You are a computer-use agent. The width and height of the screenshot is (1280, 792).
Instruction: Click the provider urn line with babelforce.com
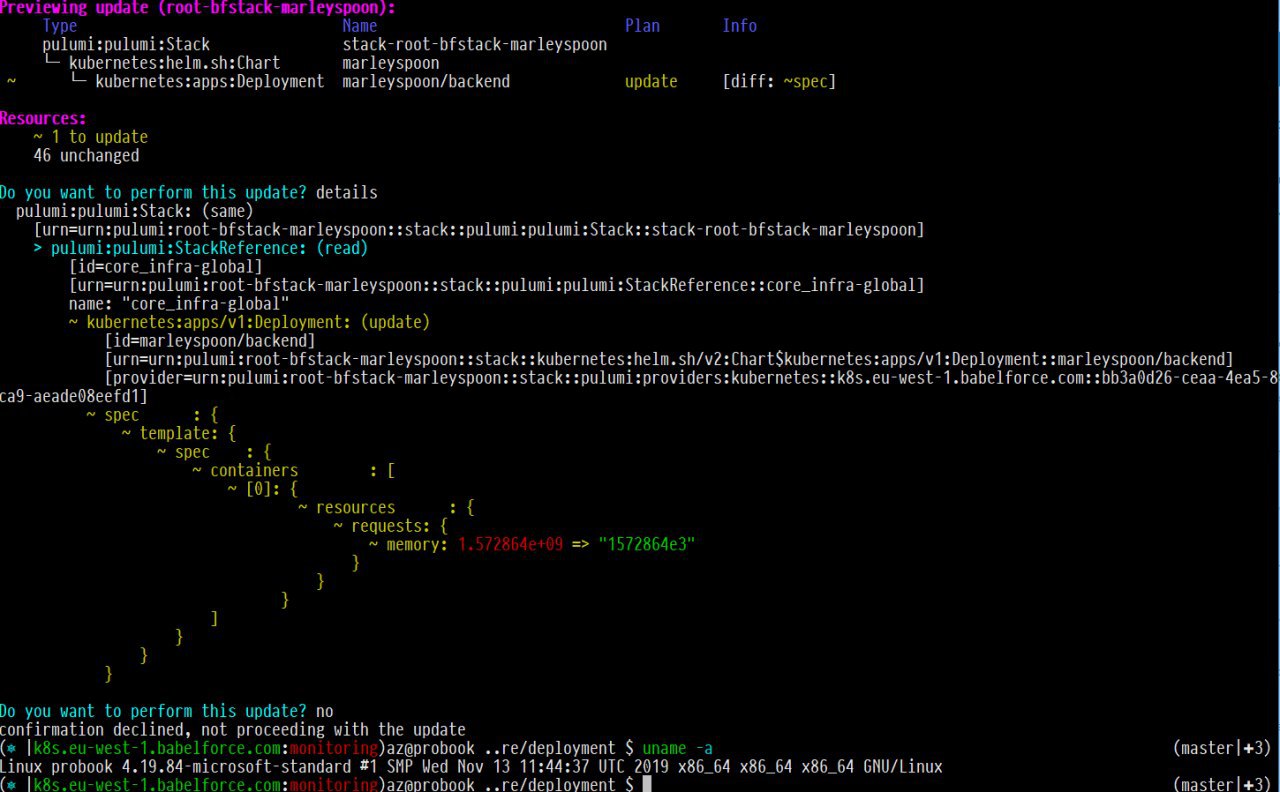click(x=691, y=378)
